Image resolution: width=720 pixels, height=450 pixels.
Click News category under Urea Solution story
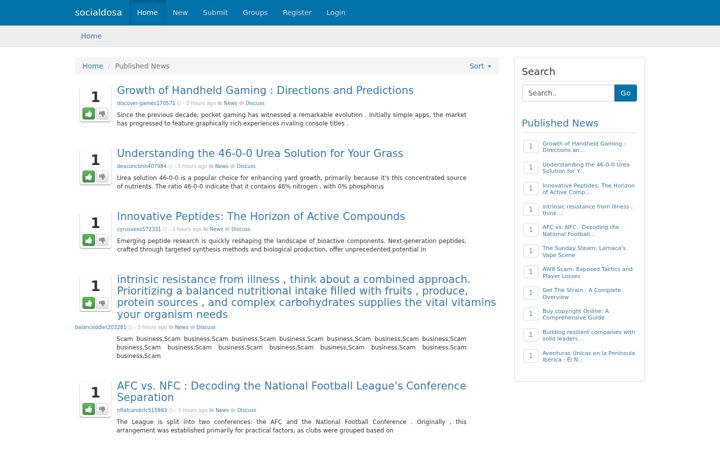[222, 166]
